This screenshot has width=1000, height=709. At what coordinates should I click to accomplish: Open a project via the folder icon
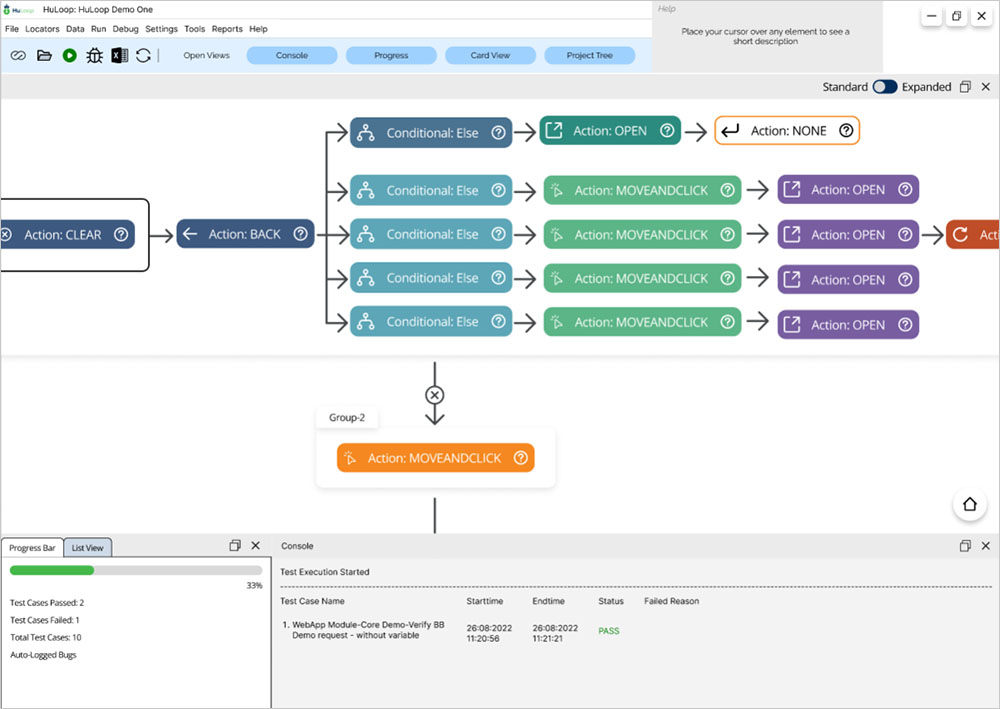tap(43, 55)
